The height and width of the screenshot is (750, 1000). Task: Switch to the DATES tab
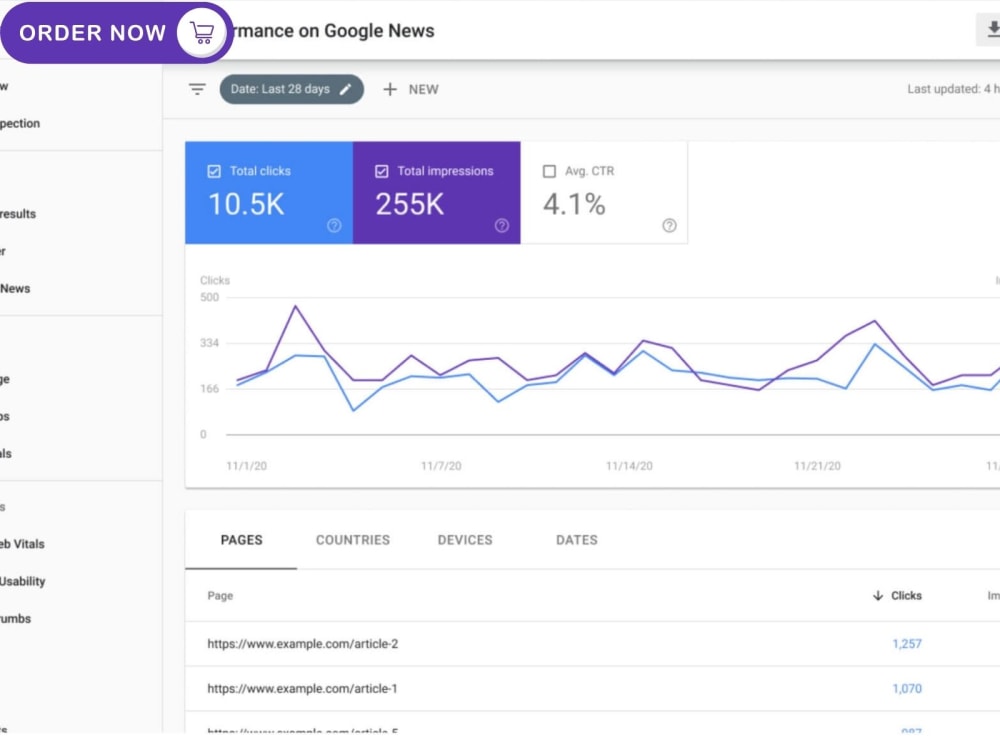tap(577, 540)
